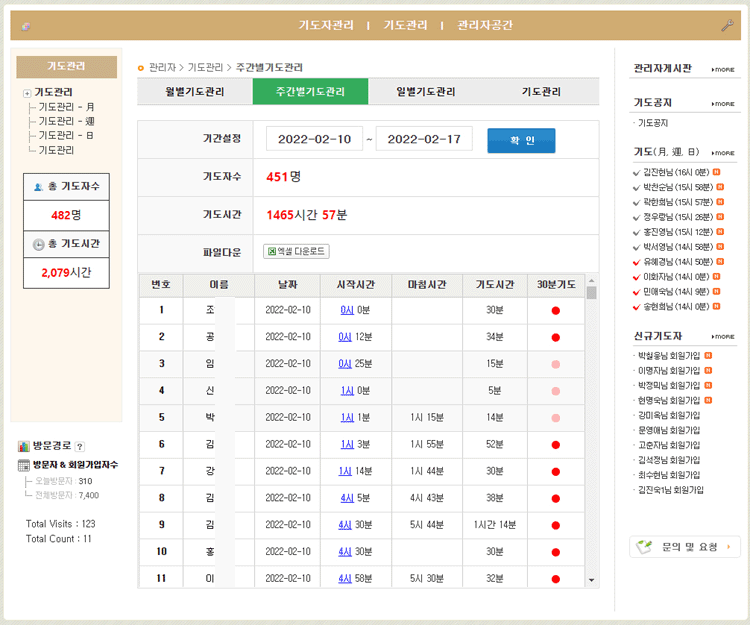Switch to the 월별기도관리 tab

pyautogui.click(x=195, y=91)
